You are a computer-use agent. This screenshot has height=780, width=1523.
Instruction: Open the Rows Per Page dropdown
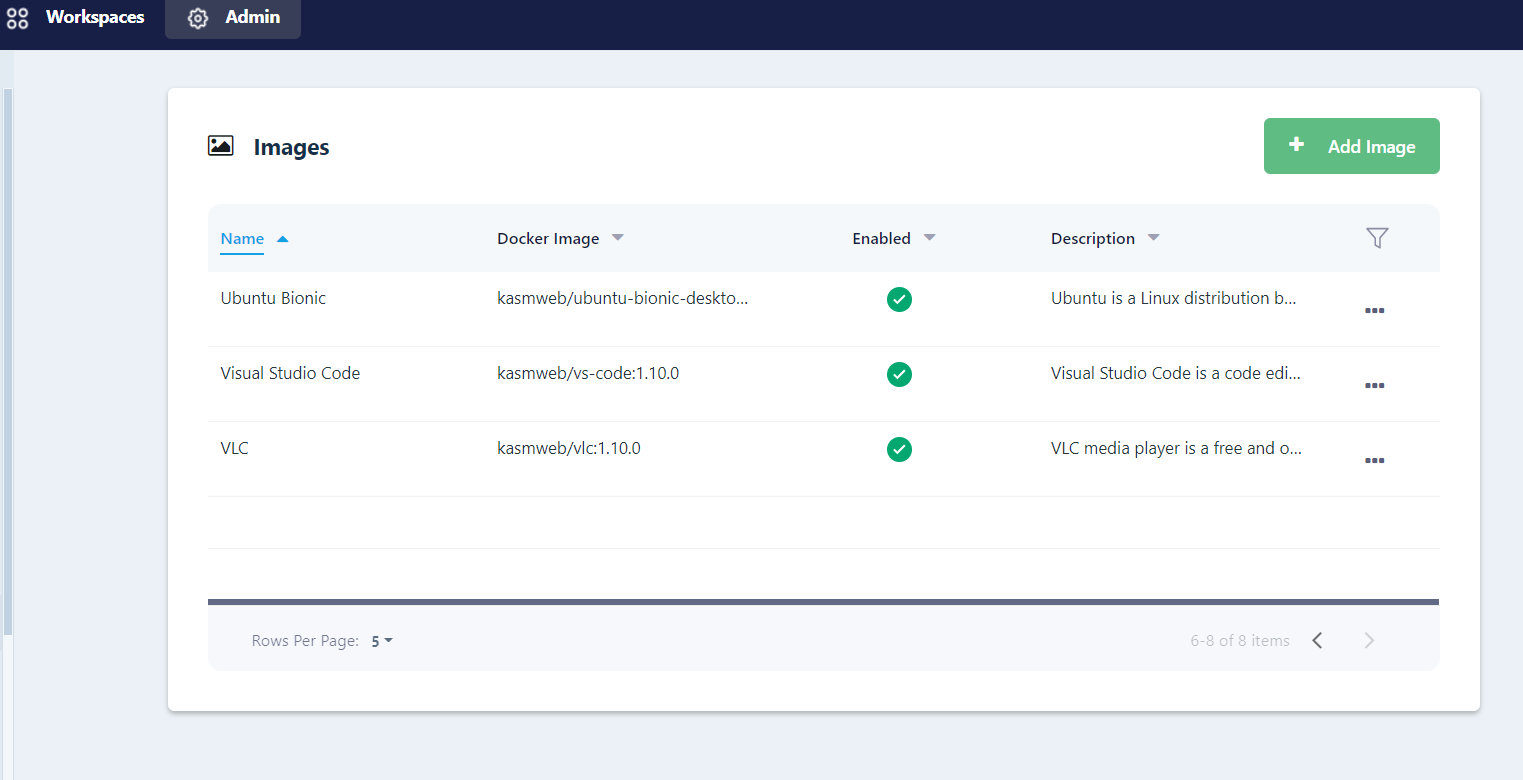click(x=380, y=640)
